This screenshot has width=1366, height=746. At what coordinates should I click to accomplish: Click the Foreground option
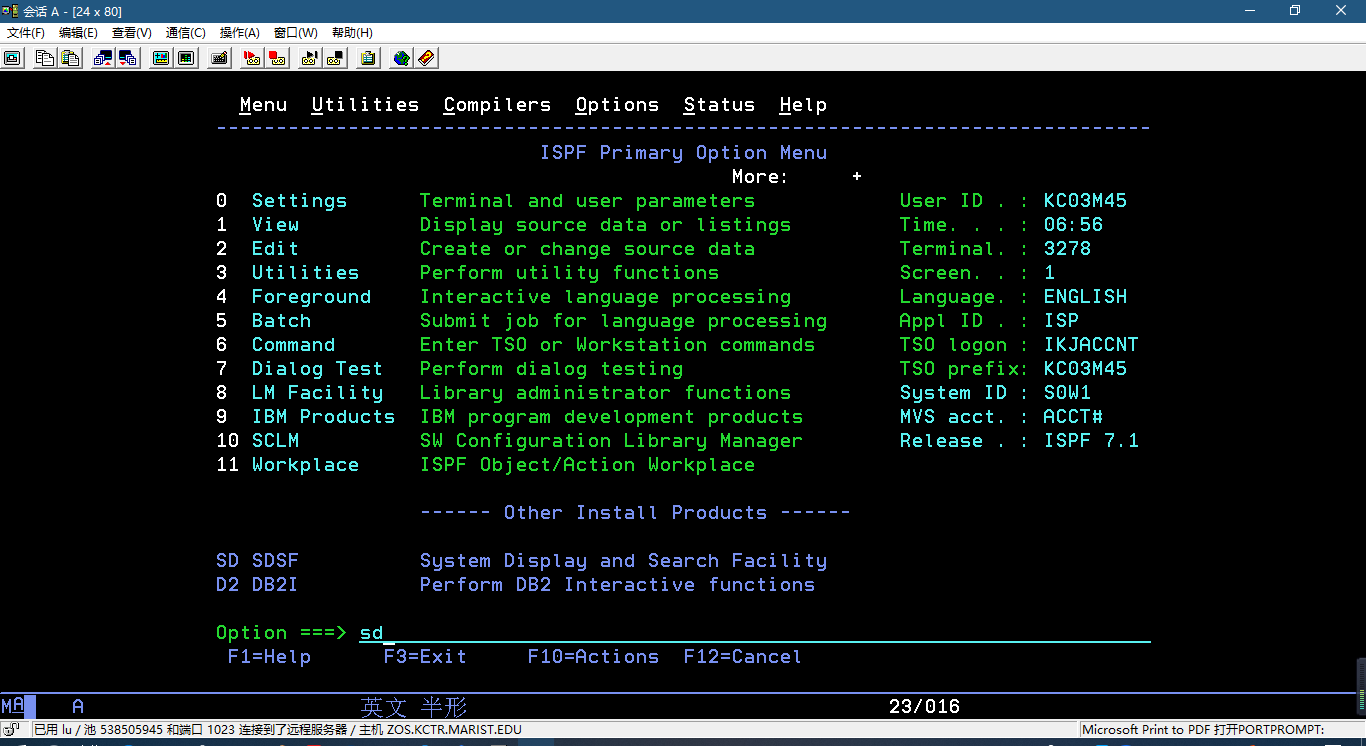[311, 297]
